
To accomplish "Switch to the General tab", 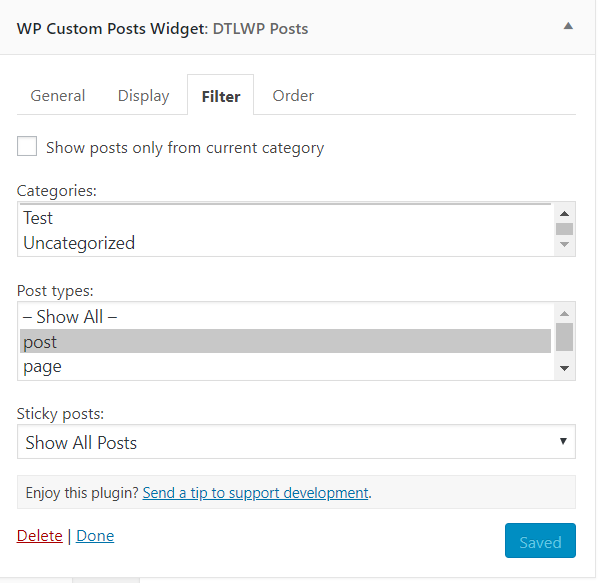I will pyautogui.click(x=58, y=96).
